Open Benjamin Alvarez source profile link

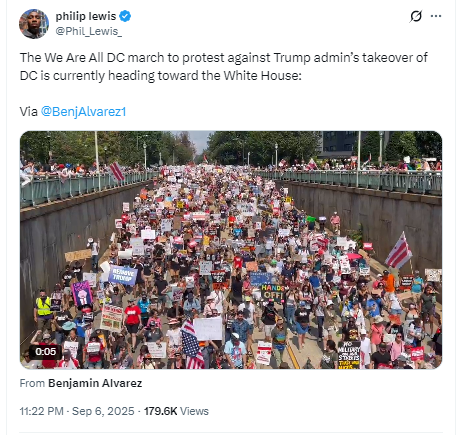[95, 383]
